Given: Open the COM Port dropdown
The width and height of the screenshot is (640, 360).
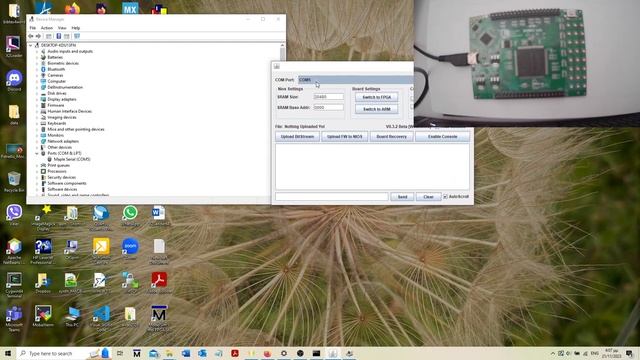Looking at the screenshot, I should click(x=356, y=80).
